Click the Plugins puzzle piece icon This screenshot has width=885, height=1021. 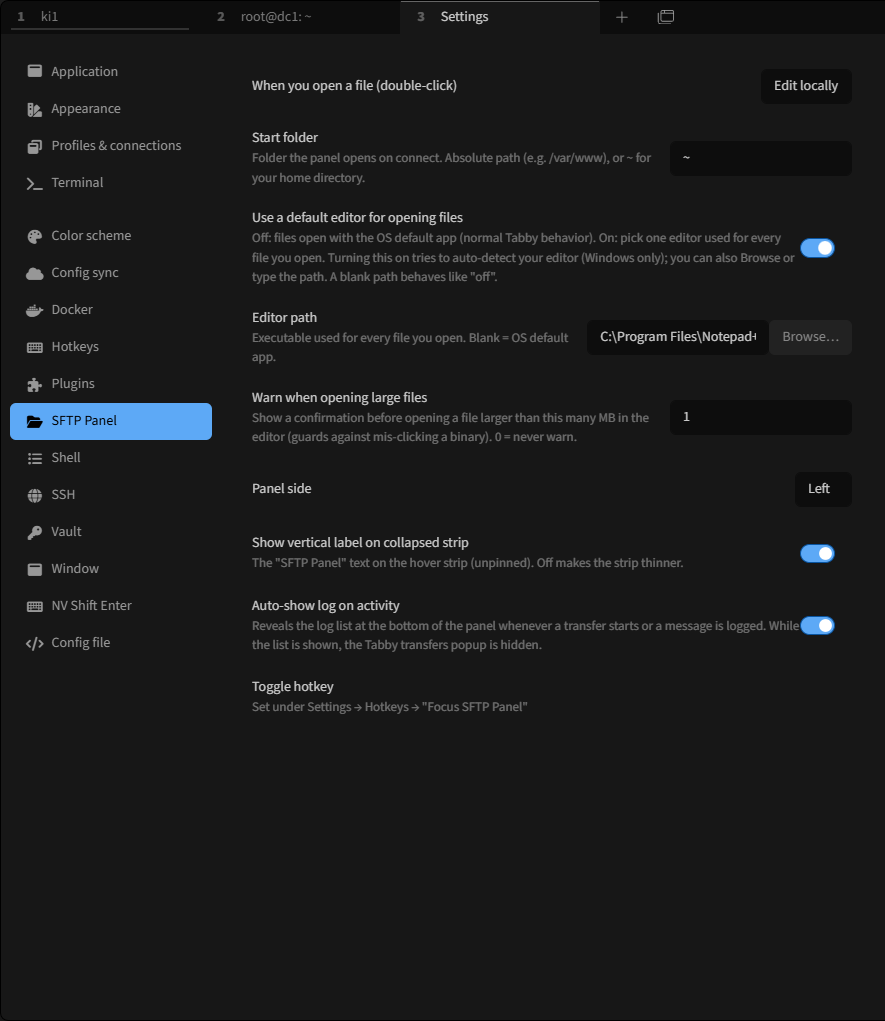pos(35,384)
